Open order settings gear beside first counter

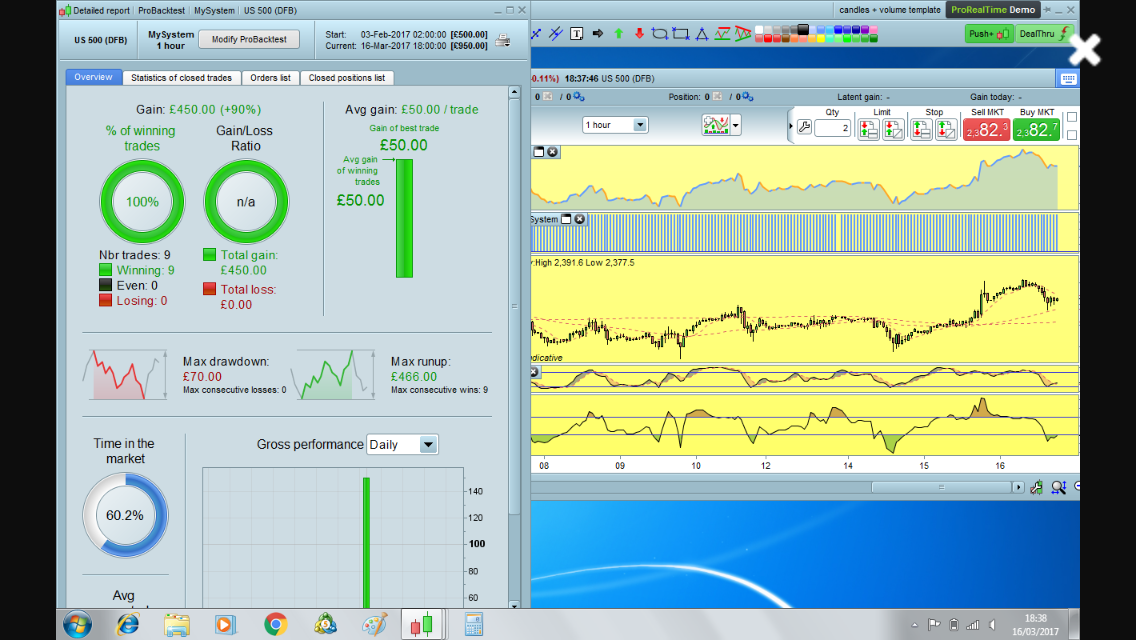pos(579,96)
